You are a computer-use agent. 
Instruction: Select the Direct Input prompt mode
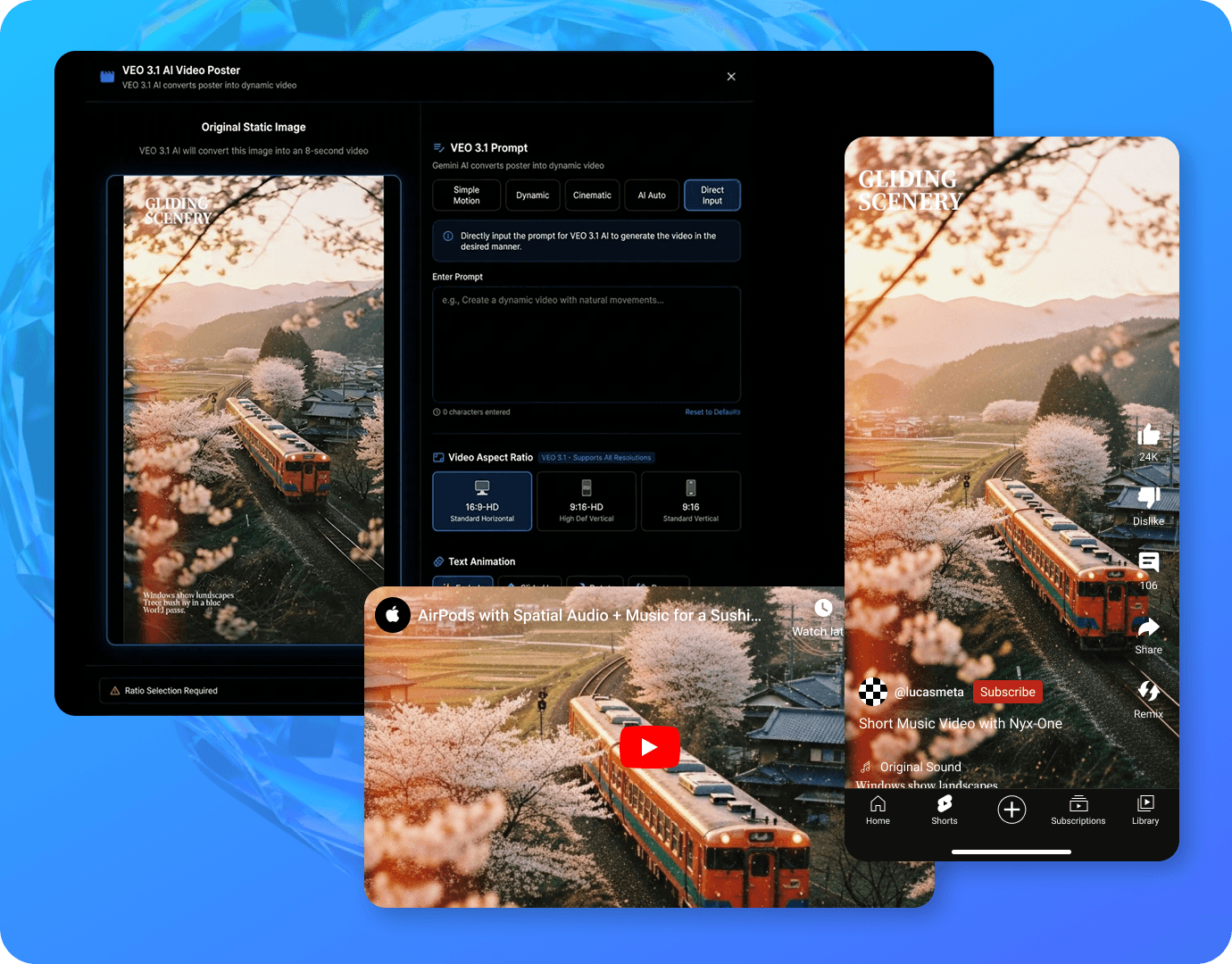(712, 195)
